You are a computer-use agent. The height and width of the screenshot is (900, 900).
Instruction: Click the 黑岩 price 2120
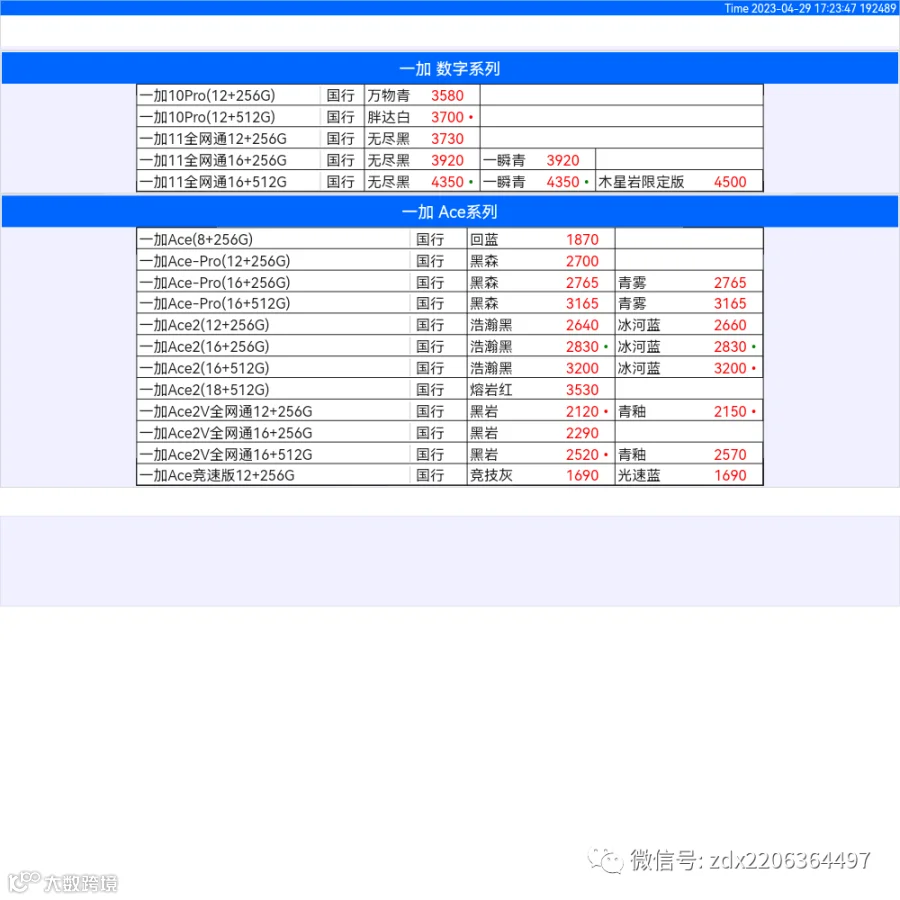coord(582,412)
